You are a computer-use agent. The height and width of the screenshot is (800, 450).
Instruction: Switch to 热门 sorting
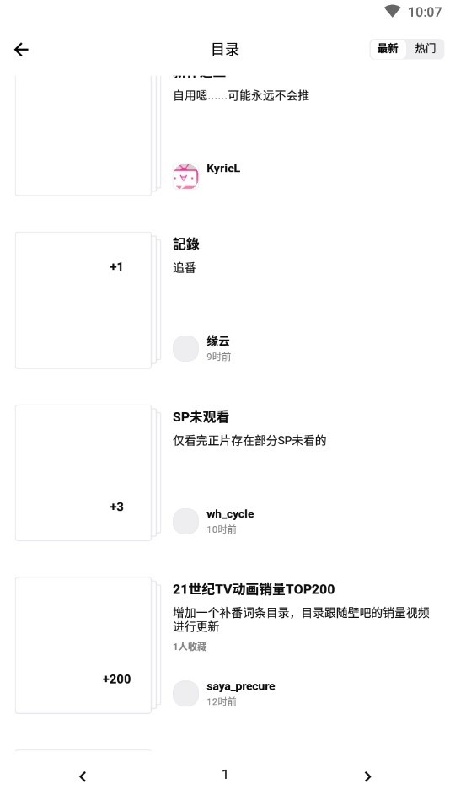pyautogui.click(x=425, y=49)
